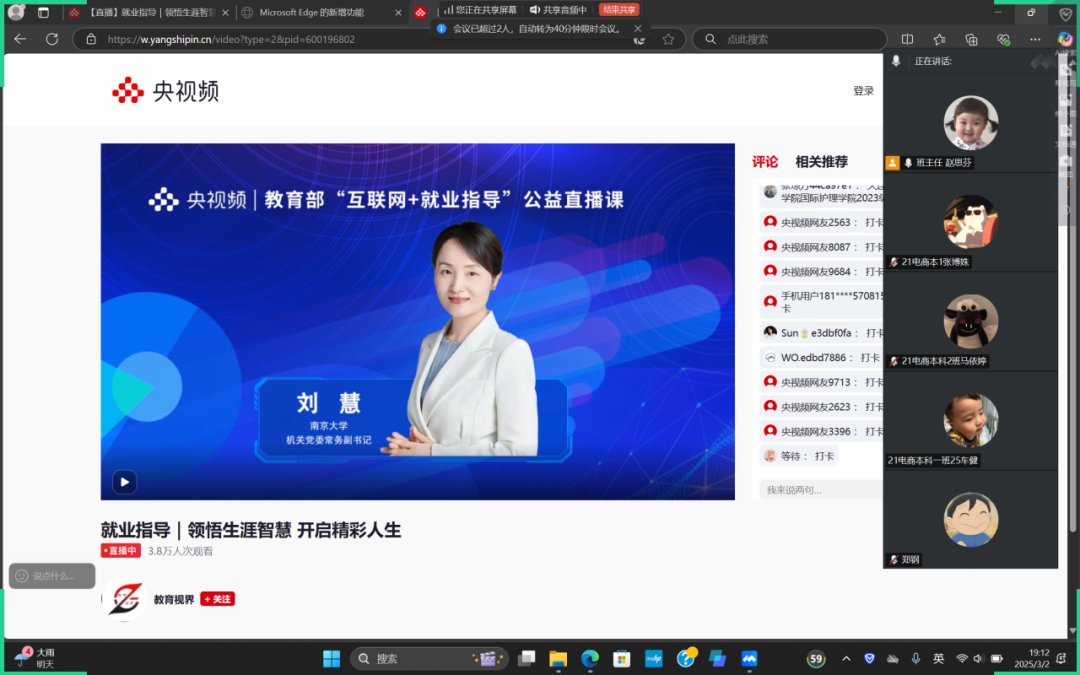The width and height of the screenshot is (1080, 675).
Task: Click the 直播中 live badge
Action: point(121,551)
